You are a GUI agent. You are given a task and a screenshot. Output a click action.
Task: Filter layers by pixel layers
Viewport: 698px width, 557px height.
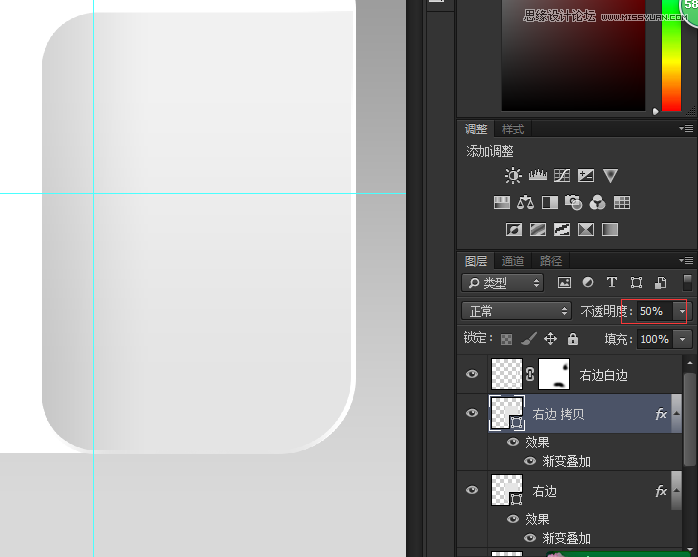click(x=564, y=283)
